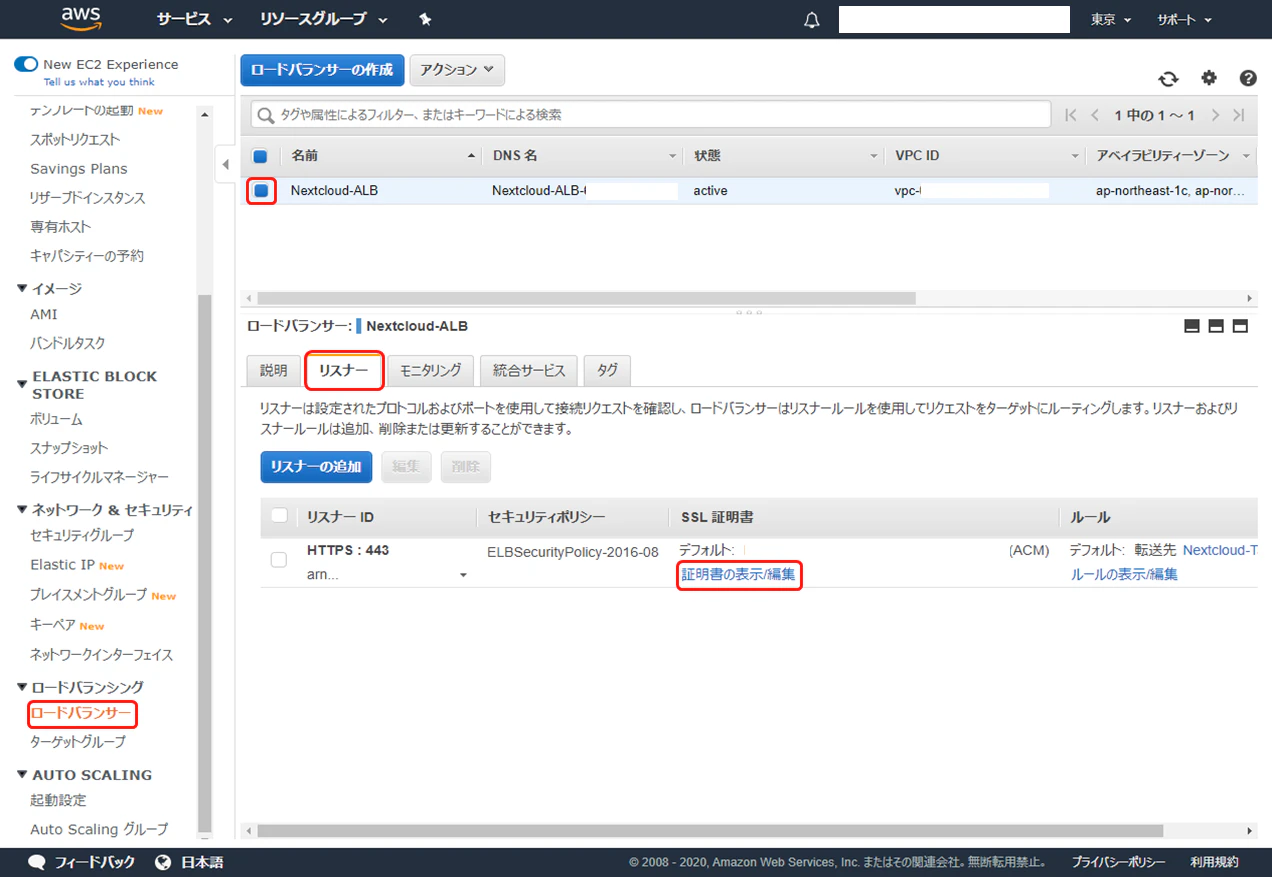Switch to the モニタリング tab
Screen dimensions: 1272x877
tap(430, 371)
